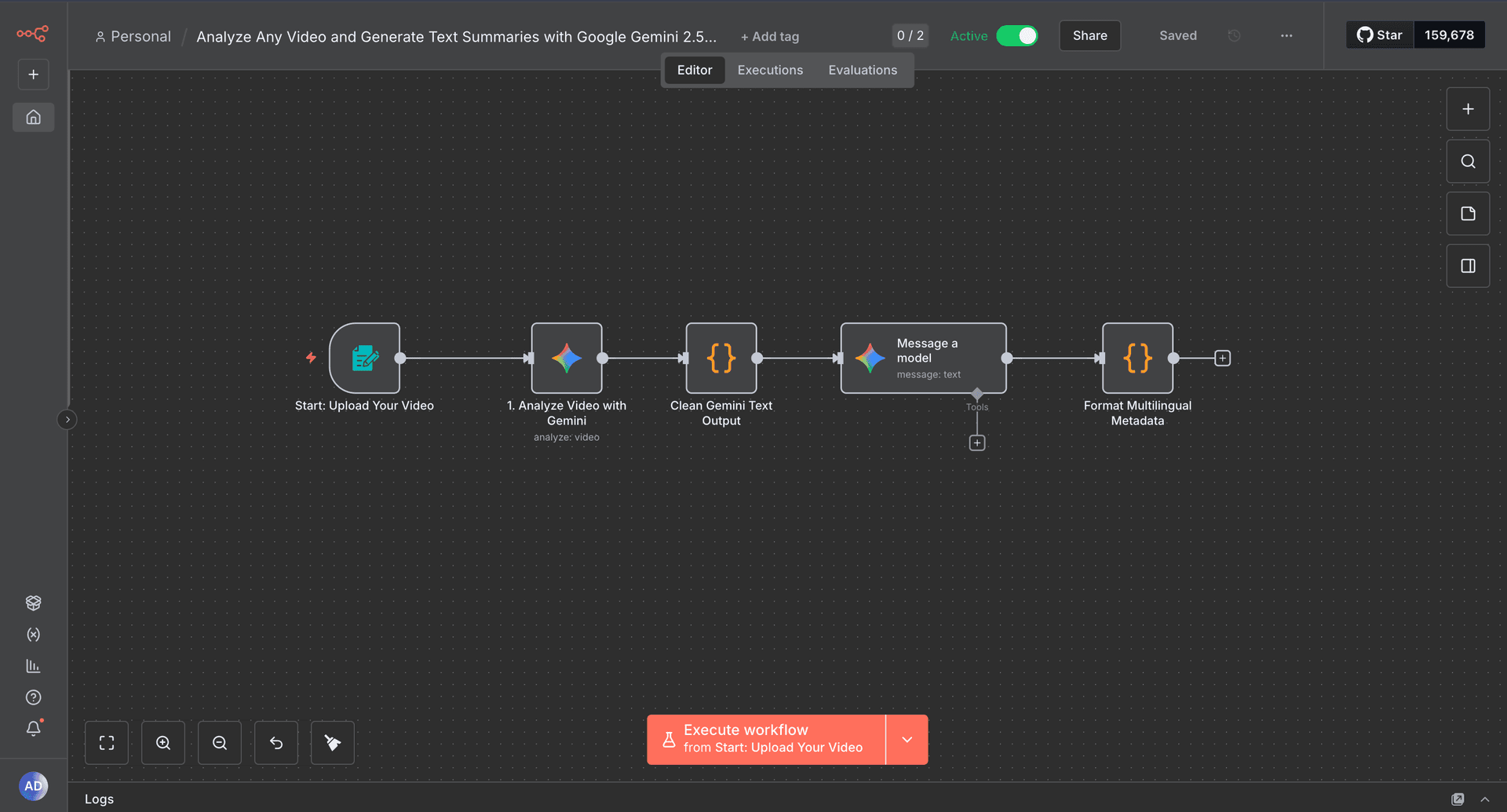
Task: Toggle the side panel icon below templates
Action: pyautogui.click(x=1467, y=265)
